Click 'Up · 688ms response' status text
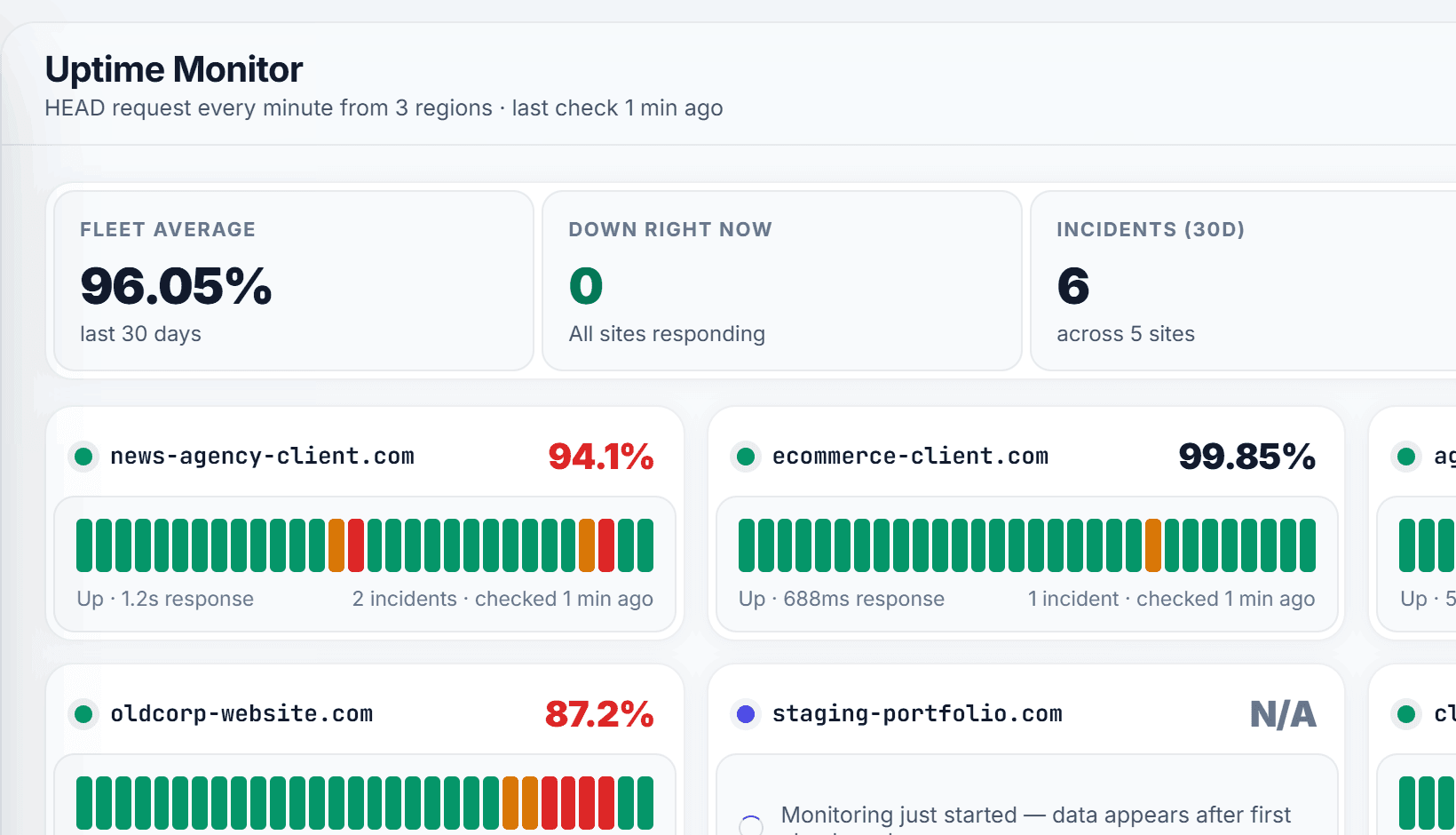 click(x=842, y=599)
